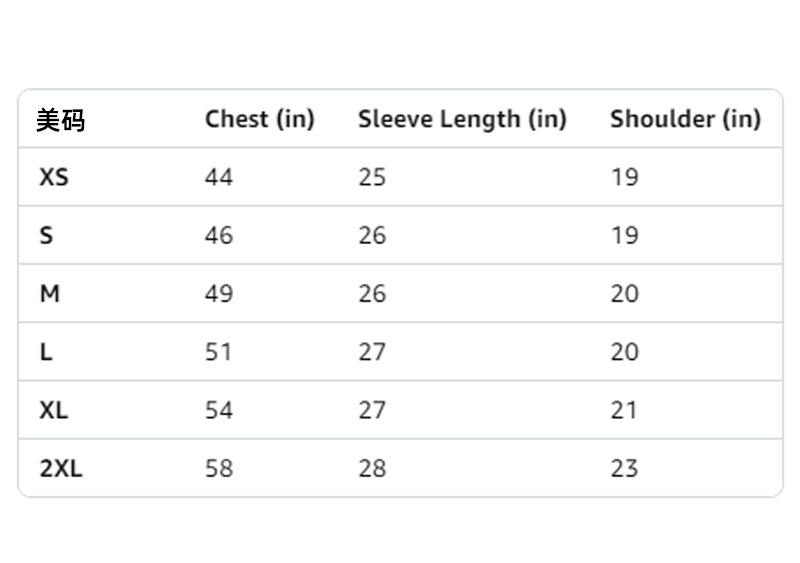Click chest value 46 in S row
Image resolution: width=800 pixels, height=563 pixels.
point(219,236)
